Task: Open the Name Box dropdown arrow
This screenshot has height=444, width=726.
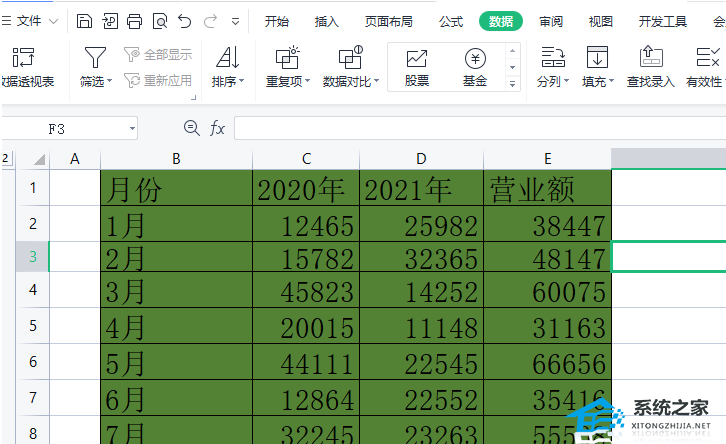Action: [132, 128]
